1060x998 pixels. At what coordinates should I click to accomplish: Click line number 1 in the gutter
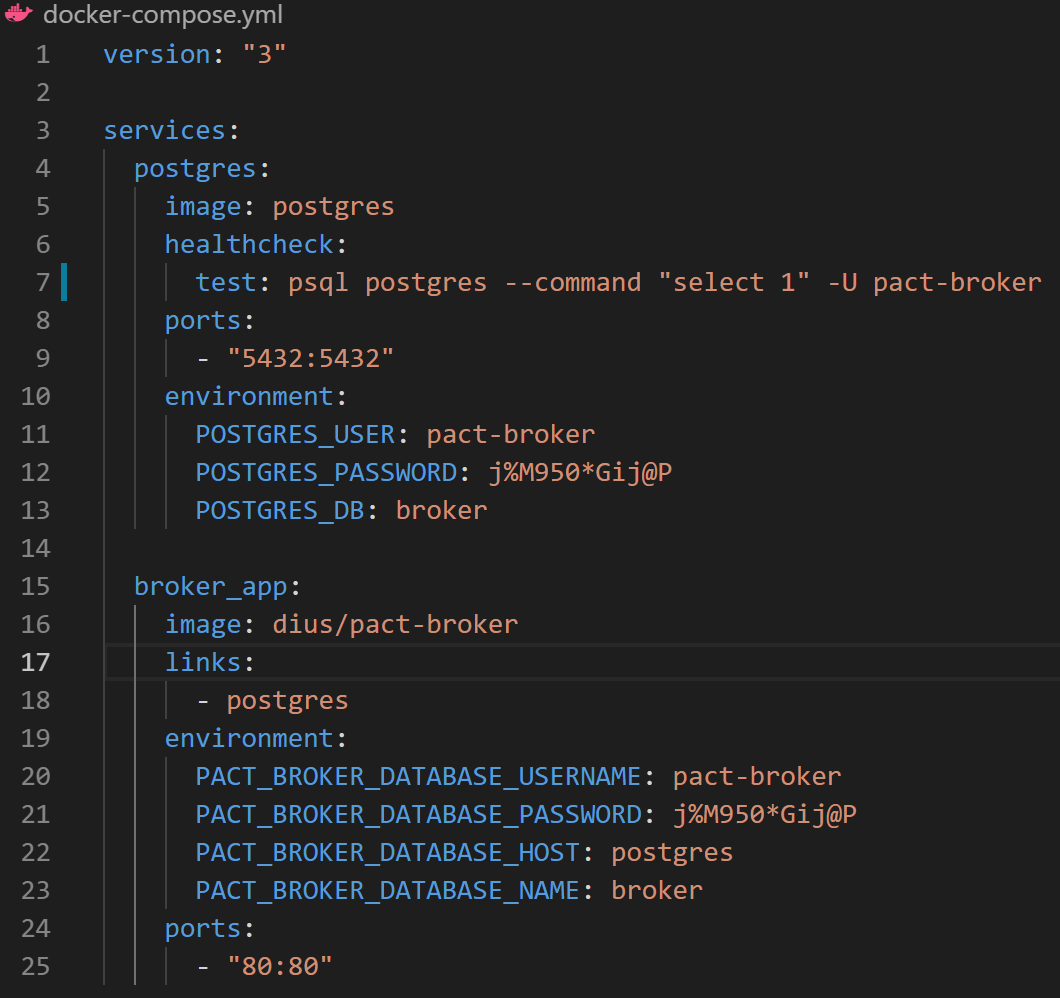point(43,54)
